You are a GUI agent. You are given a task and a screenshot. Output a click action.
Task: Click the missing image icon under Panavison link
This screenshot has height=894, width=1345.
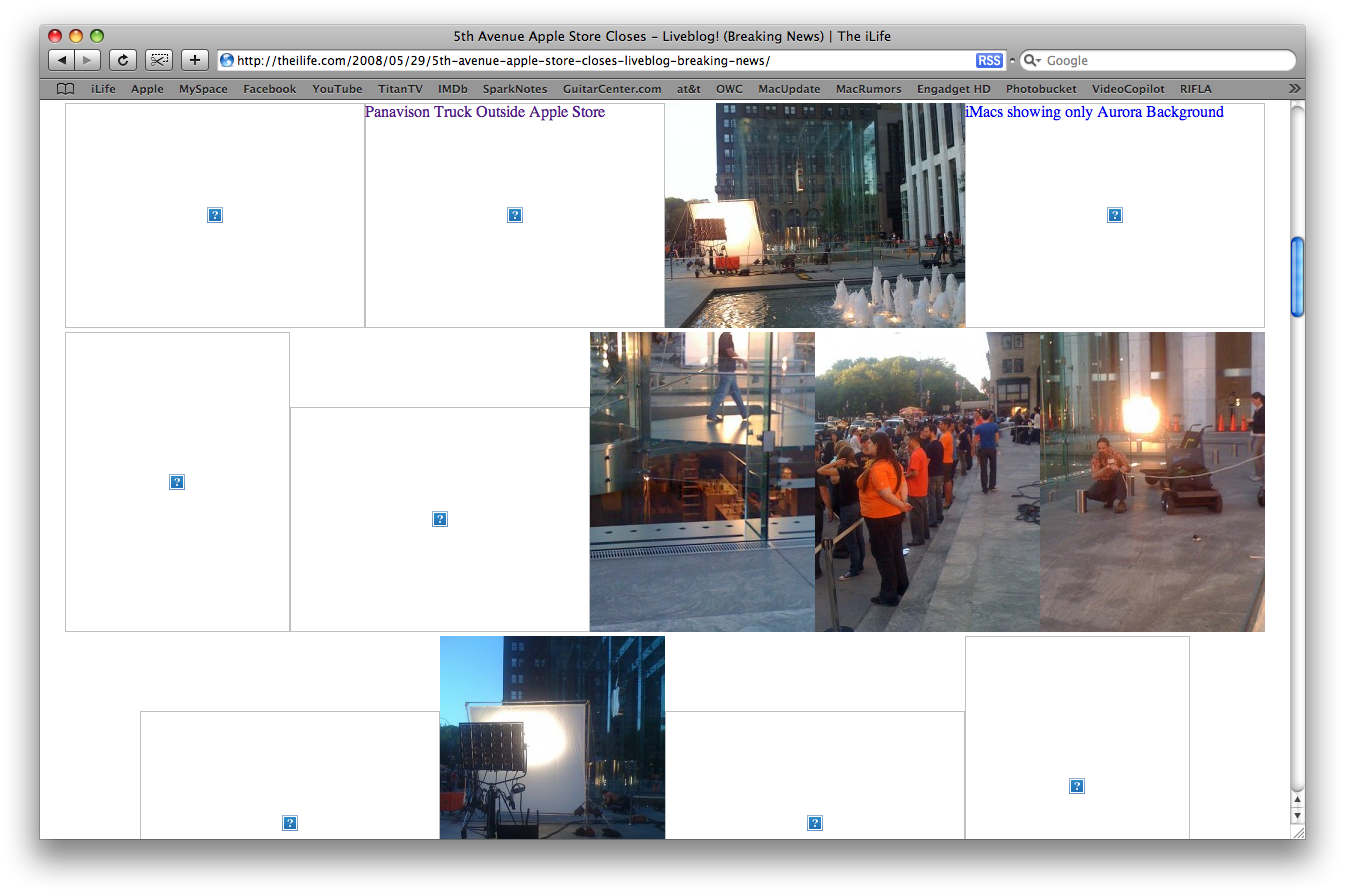pyautogui.click(x=515, y=215)
